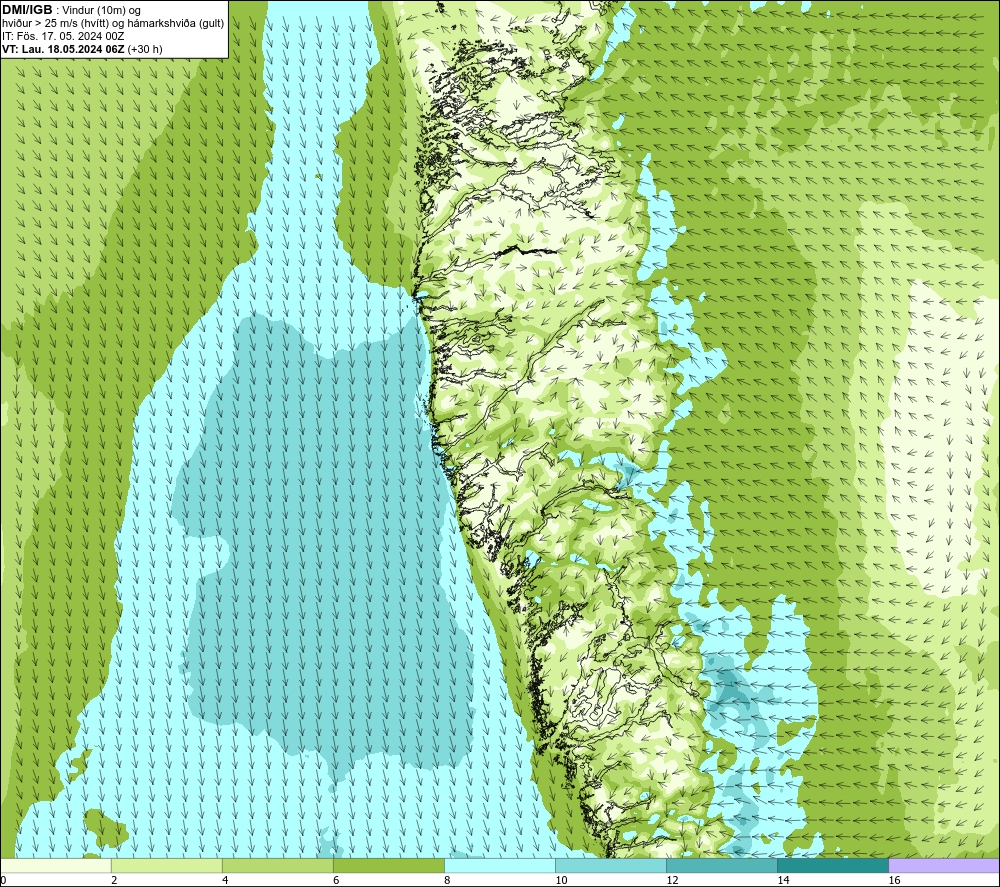The width and height of the screenshot is (1000, 887).
Task: Click the "DMI/IGB" title text
Action: click(27, 10)
